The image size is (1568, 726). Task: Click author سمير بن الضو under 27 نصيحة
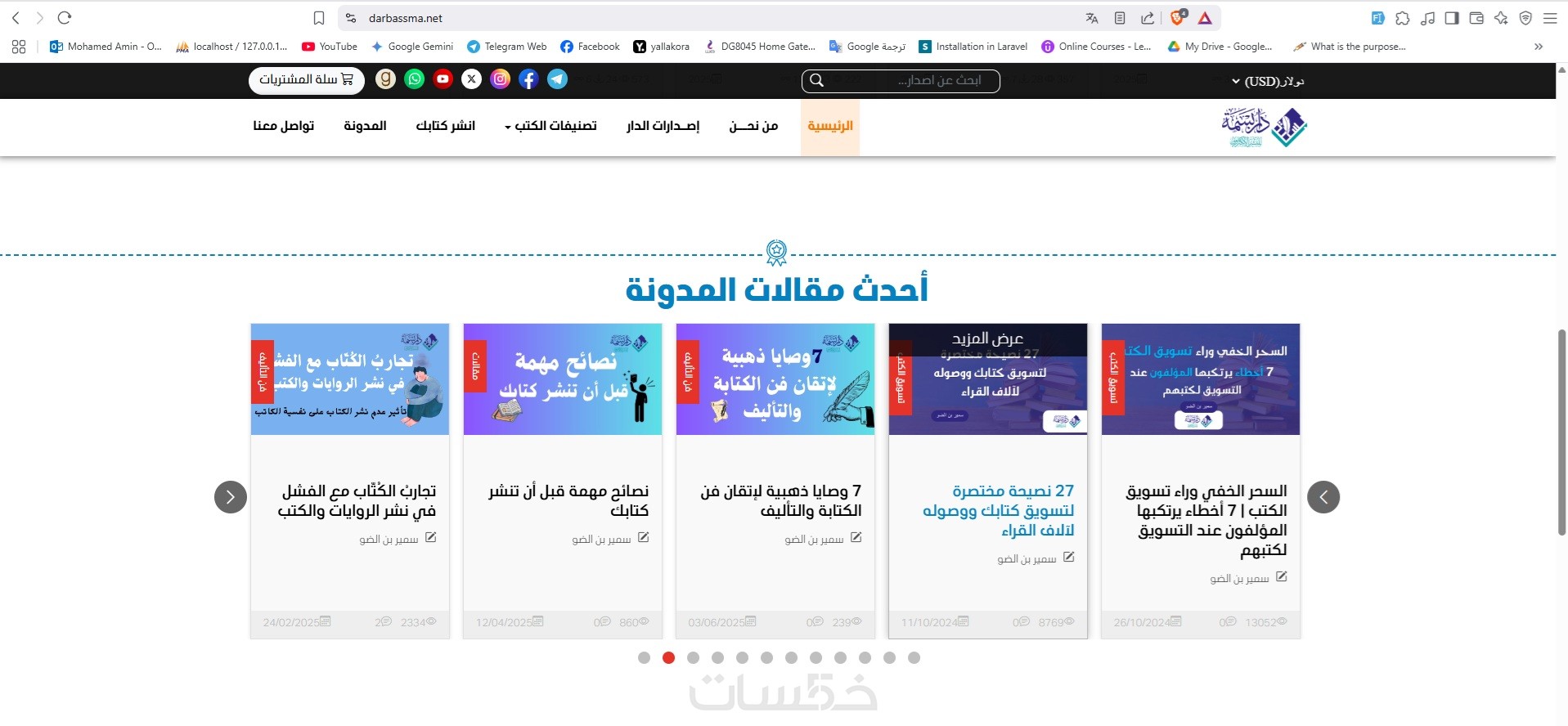coord(1027,559)
